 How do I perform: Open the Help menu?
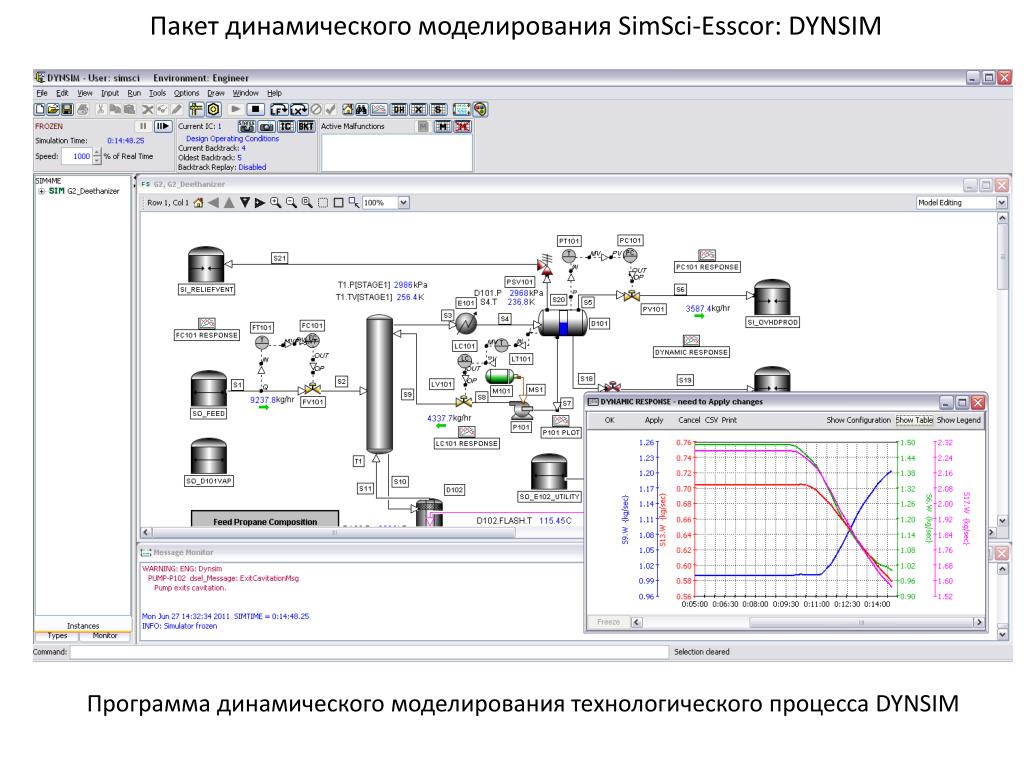click(x=274, y=93)
